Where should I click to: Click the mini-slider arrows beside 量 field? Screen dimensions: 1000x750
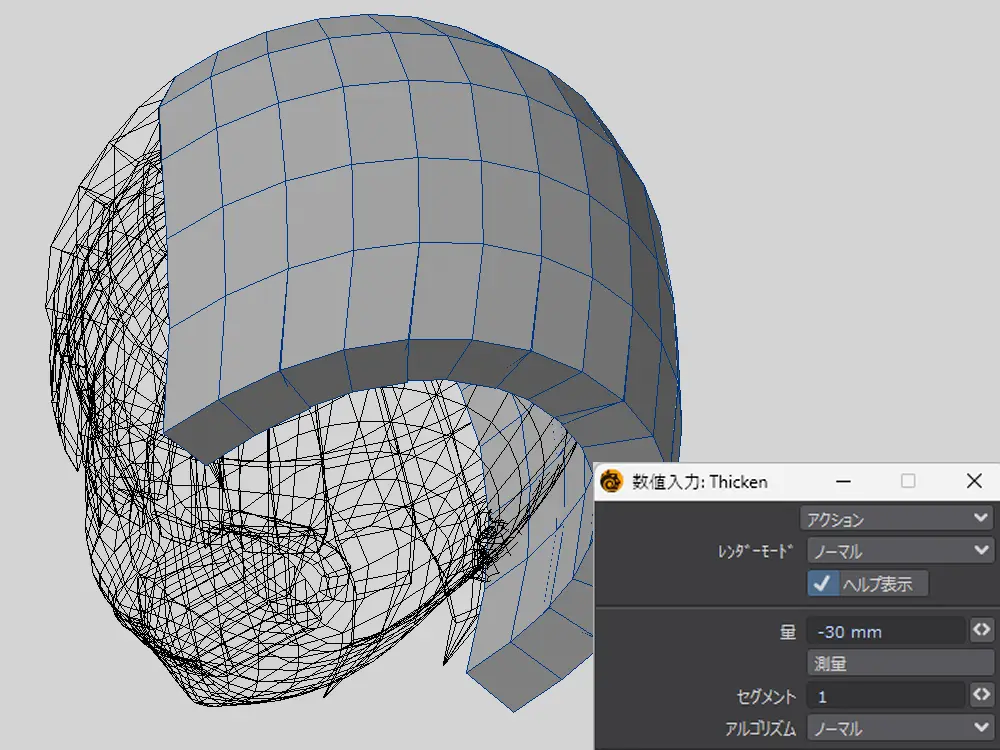coord(981,630)
